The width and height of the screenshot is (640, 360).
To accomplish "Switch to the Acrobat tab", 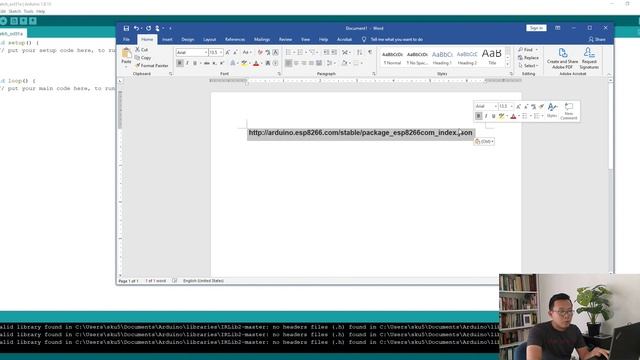I will 344,40.
